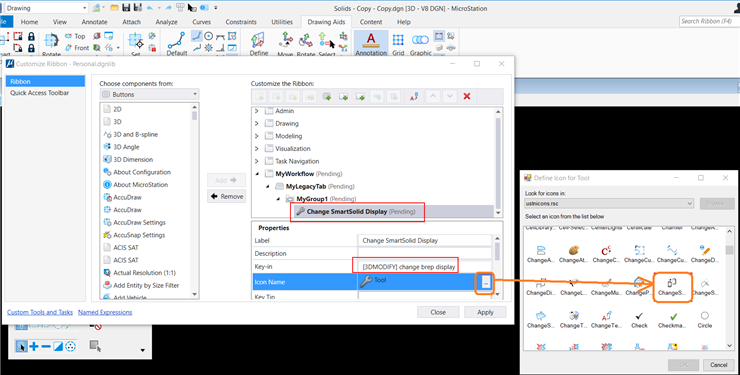
Task: Open the Content ribbon tab
Action: [x=371, y=22]
